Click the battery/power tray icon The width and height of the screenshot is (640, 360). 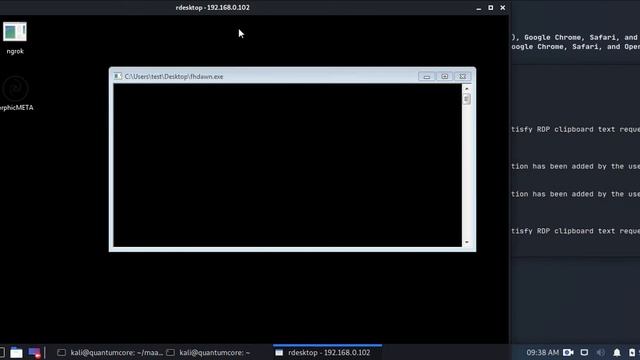pos(632,352)
